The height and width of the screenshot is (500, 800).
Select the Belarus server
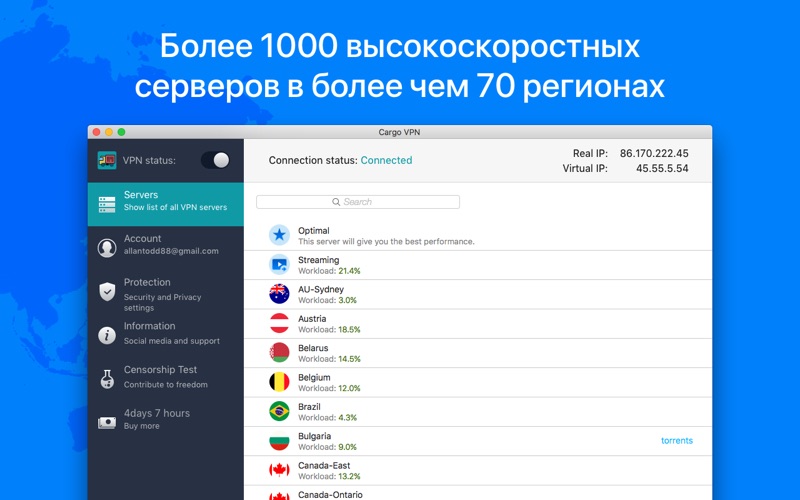click(x=478, y=353)
